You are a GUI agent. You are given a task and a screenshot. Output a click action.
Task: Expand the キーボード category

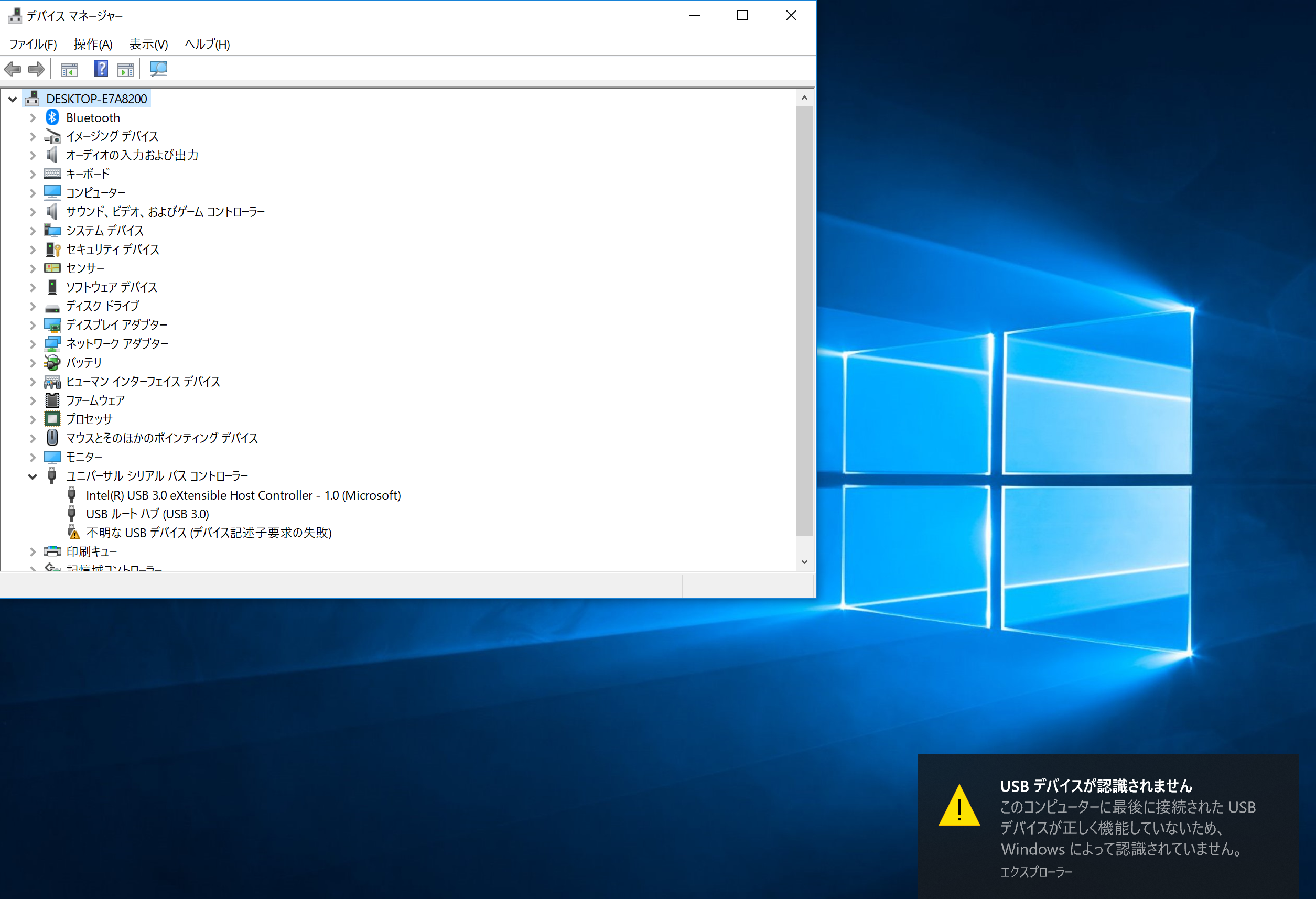(33, 175)
